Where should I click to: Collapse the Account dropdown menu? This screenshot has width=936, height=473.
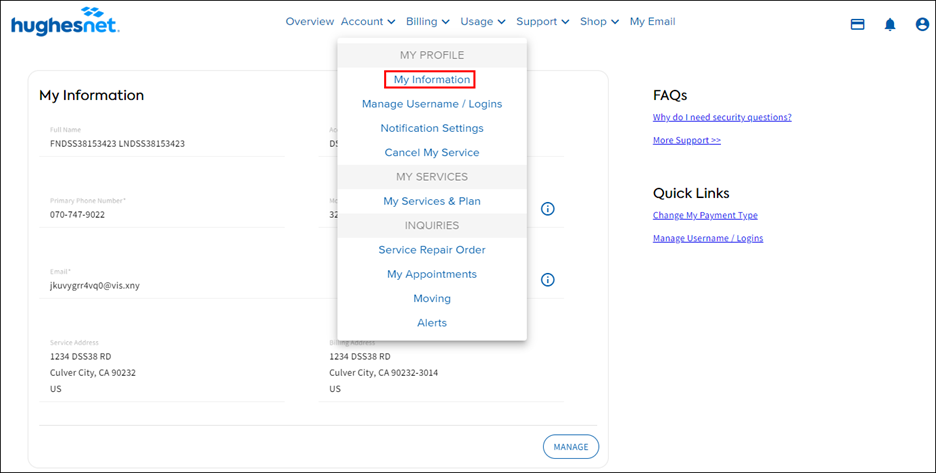click(367, 22)
